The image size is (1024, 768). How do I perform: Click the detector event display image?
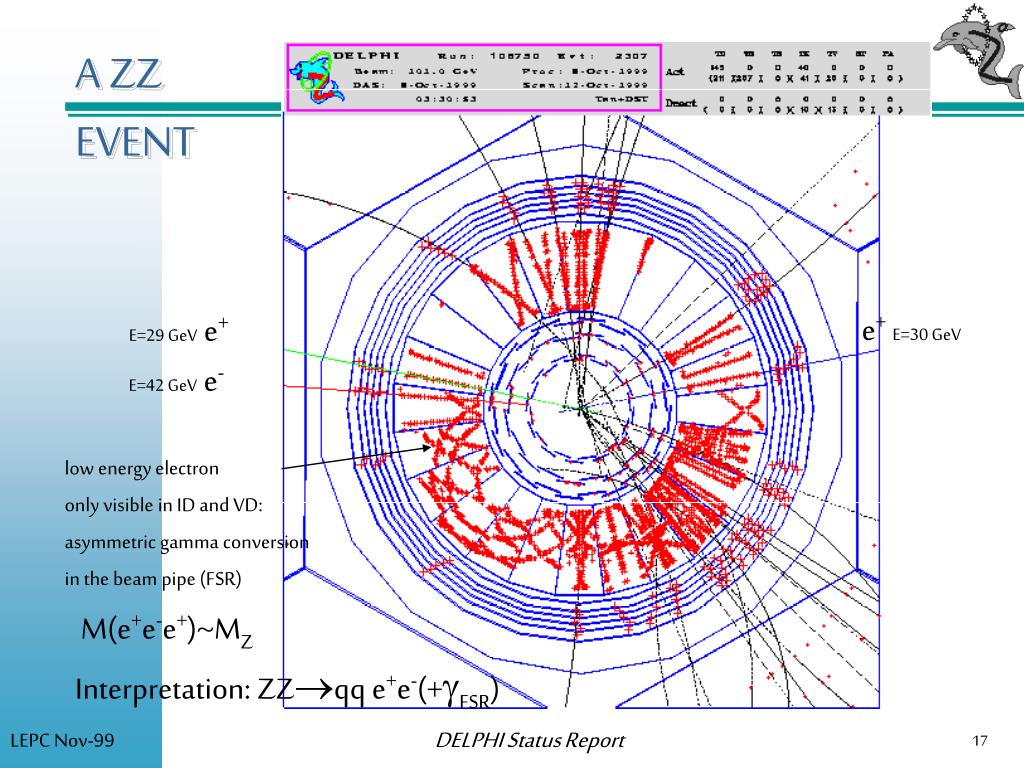coord(581,410)
